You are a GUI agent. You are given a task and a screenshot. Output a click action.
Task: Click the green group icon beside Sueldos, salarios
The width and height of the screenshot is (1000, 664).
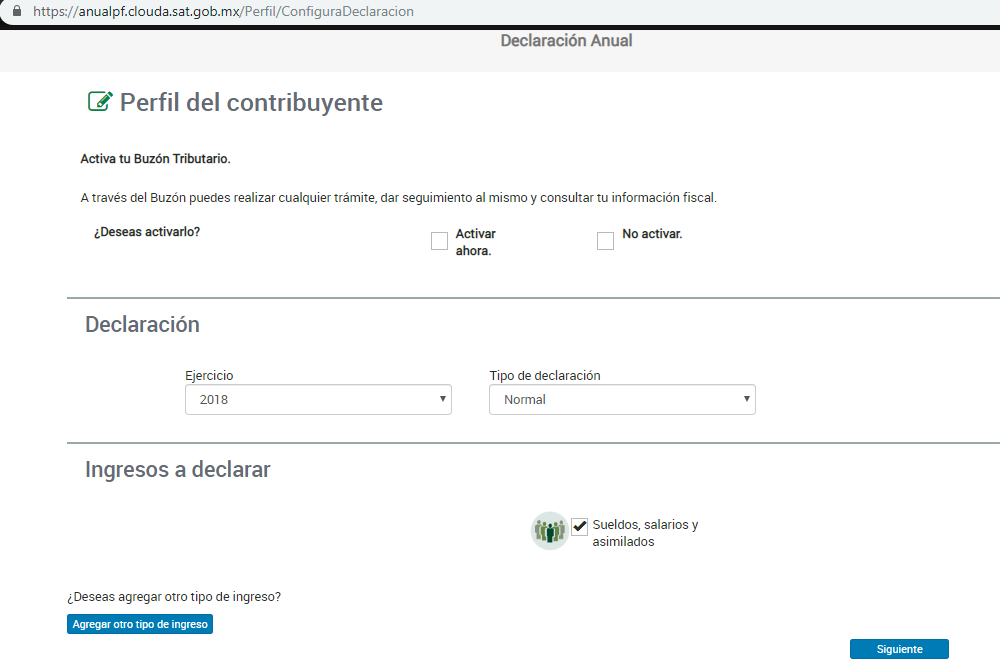[549, 530]
